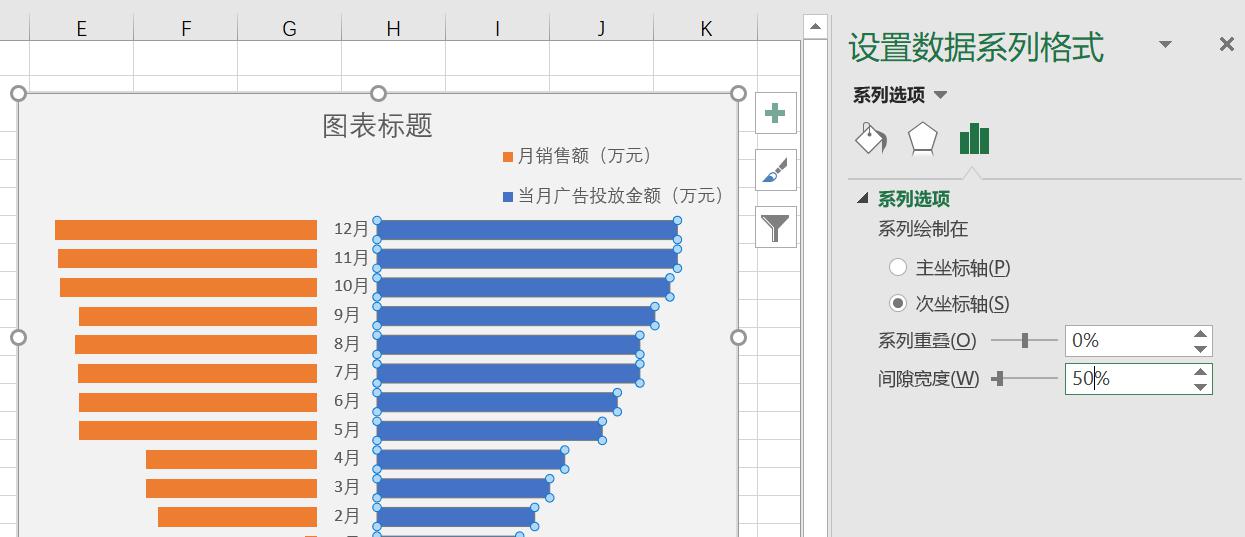This screenshot has width=1245, height=537.
Task: Select column header H
Action: (393, 29)
